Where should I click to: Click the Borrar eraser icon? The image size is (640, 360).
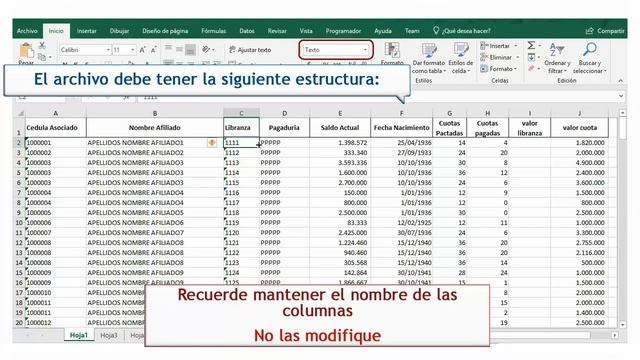(x=531, y=69)
